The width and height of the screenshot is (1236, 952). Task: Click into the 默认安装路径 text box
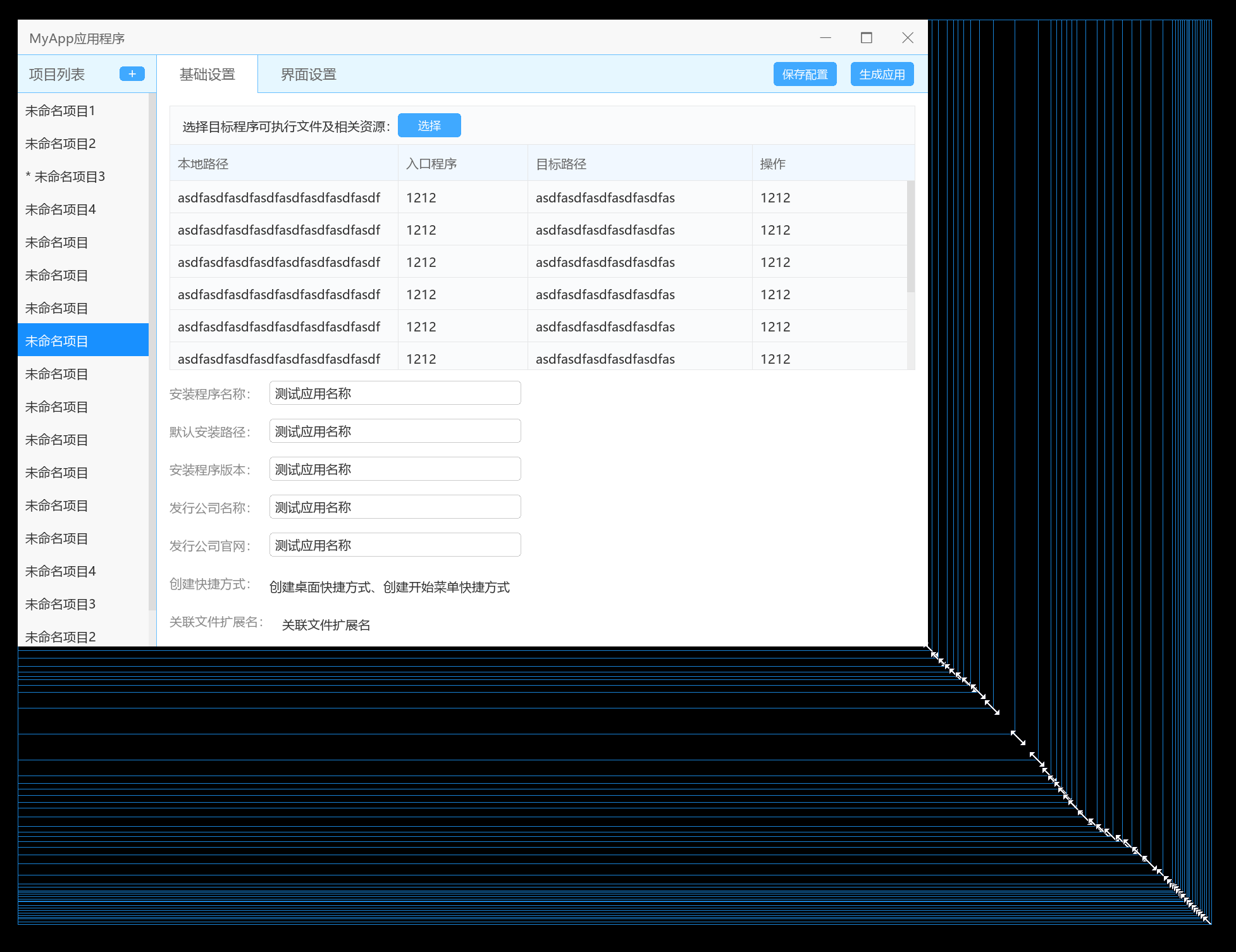coord(395,431)
